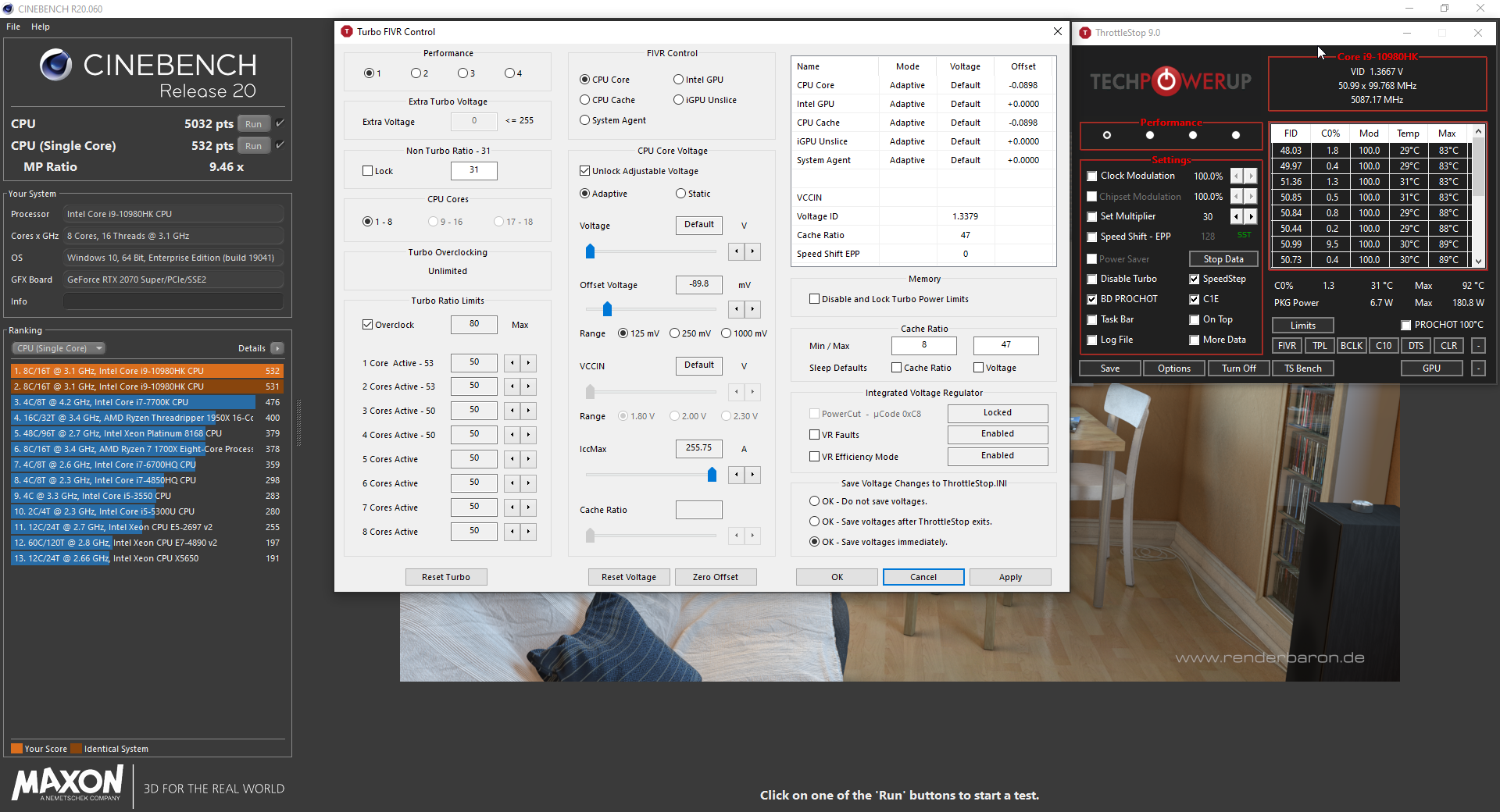The height and width of the screenshot is (812, 1500).
Task: Click Zero Offset button
Action: point(716,577)
